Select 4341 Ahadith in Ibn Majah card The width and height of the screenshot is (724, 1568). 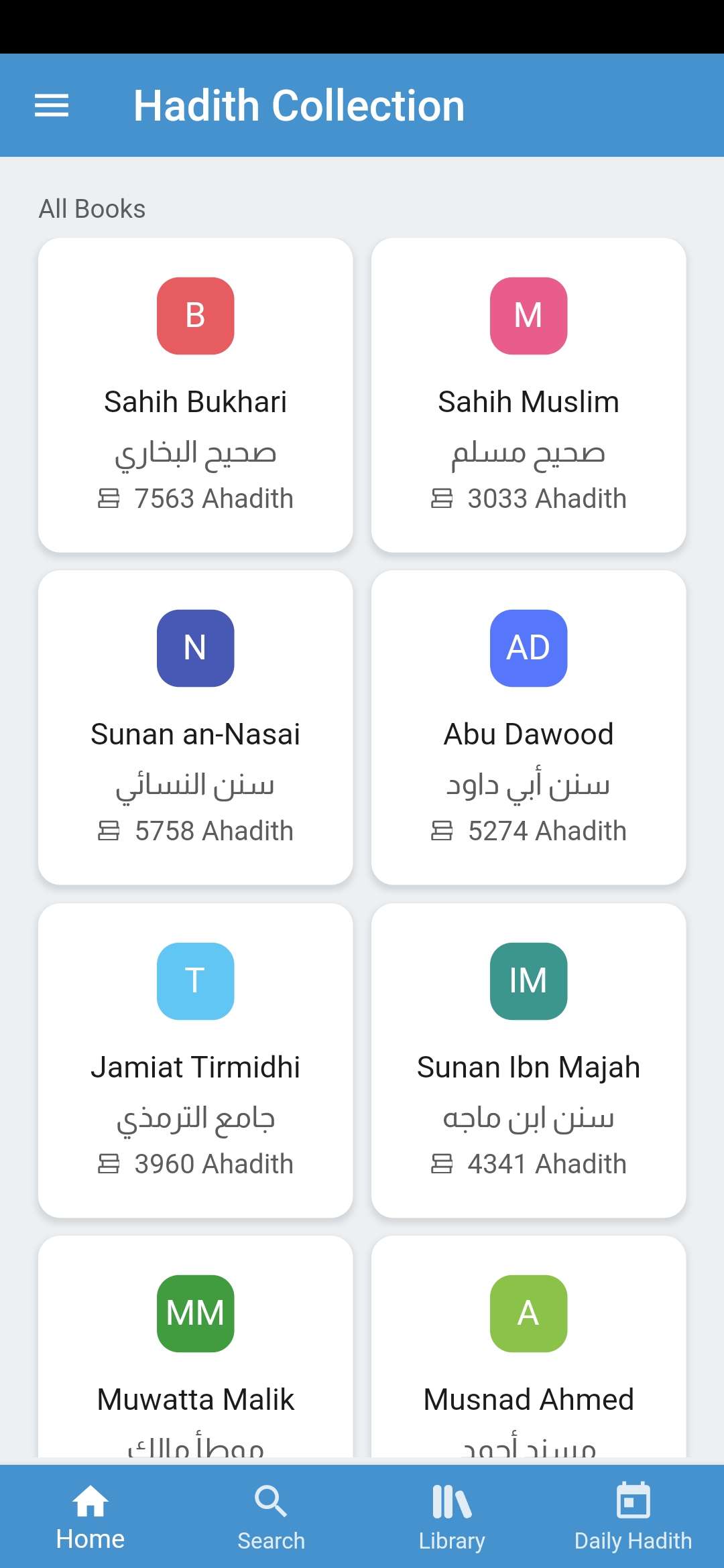pos(528,1164)
